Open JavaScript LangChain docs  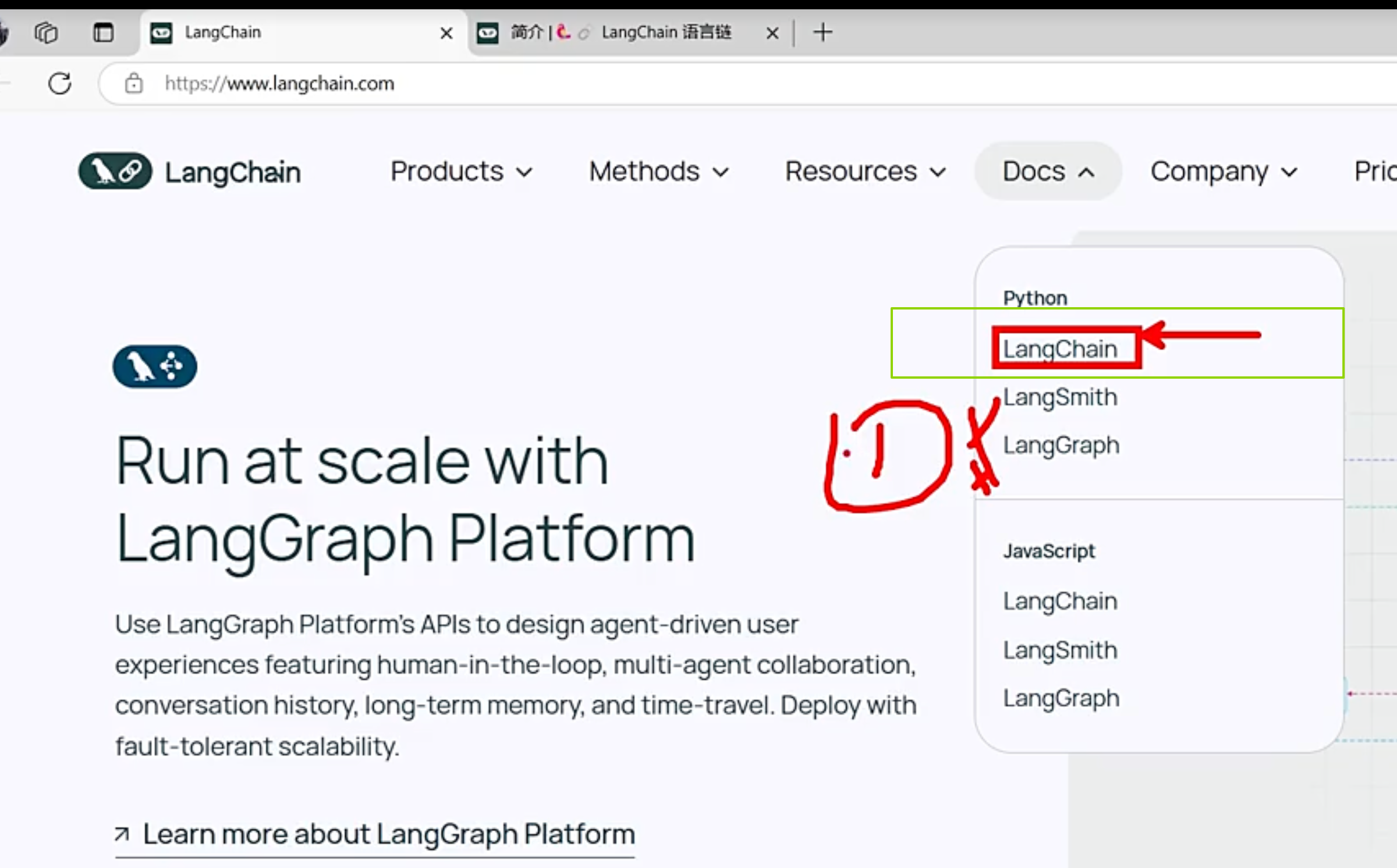[1061, 602]
